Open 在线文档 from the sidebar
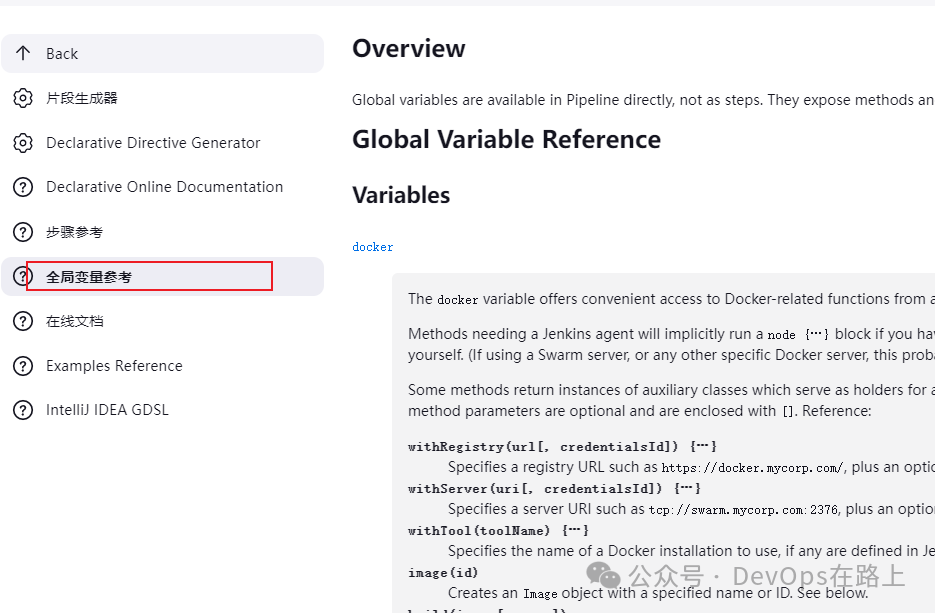Screen dimensions: 935x613 tap(162, 321)
